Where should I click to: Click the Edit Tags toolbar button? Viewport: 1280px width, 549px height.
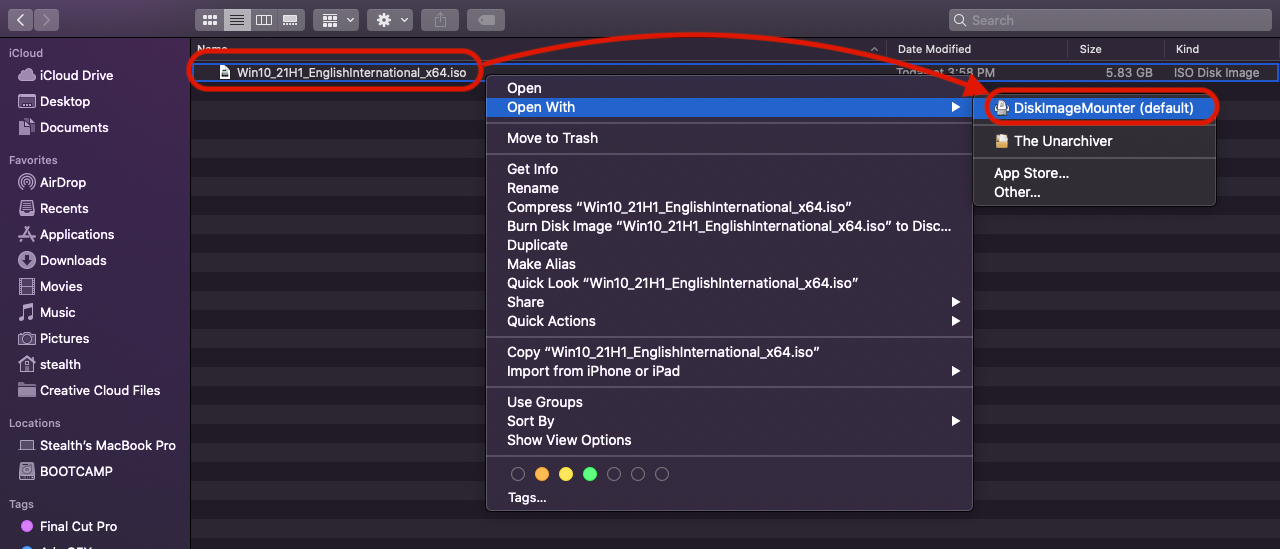coord(485,19)
